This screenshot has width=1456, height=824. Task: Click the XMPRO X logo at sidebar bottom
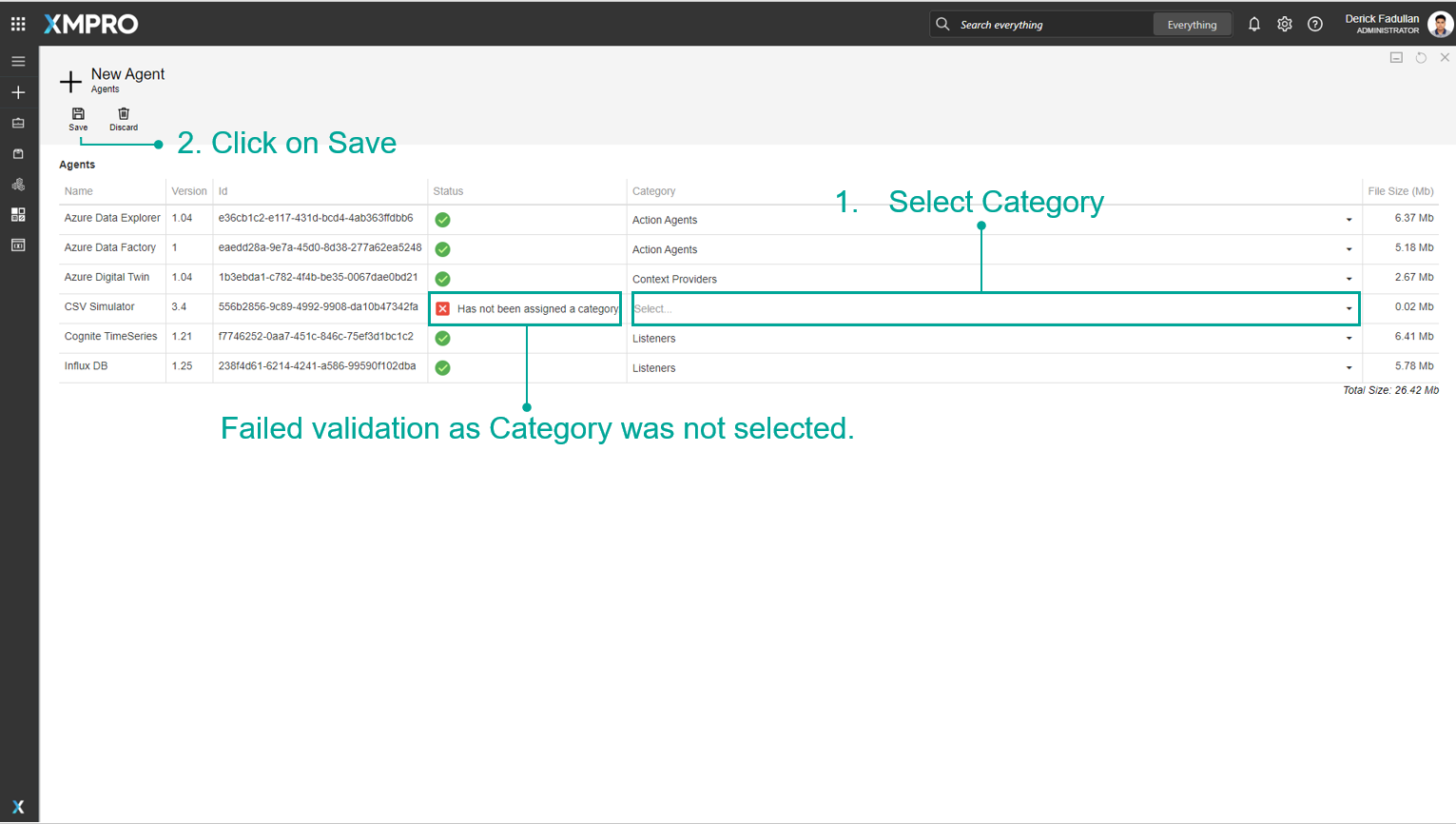[18, 807]
